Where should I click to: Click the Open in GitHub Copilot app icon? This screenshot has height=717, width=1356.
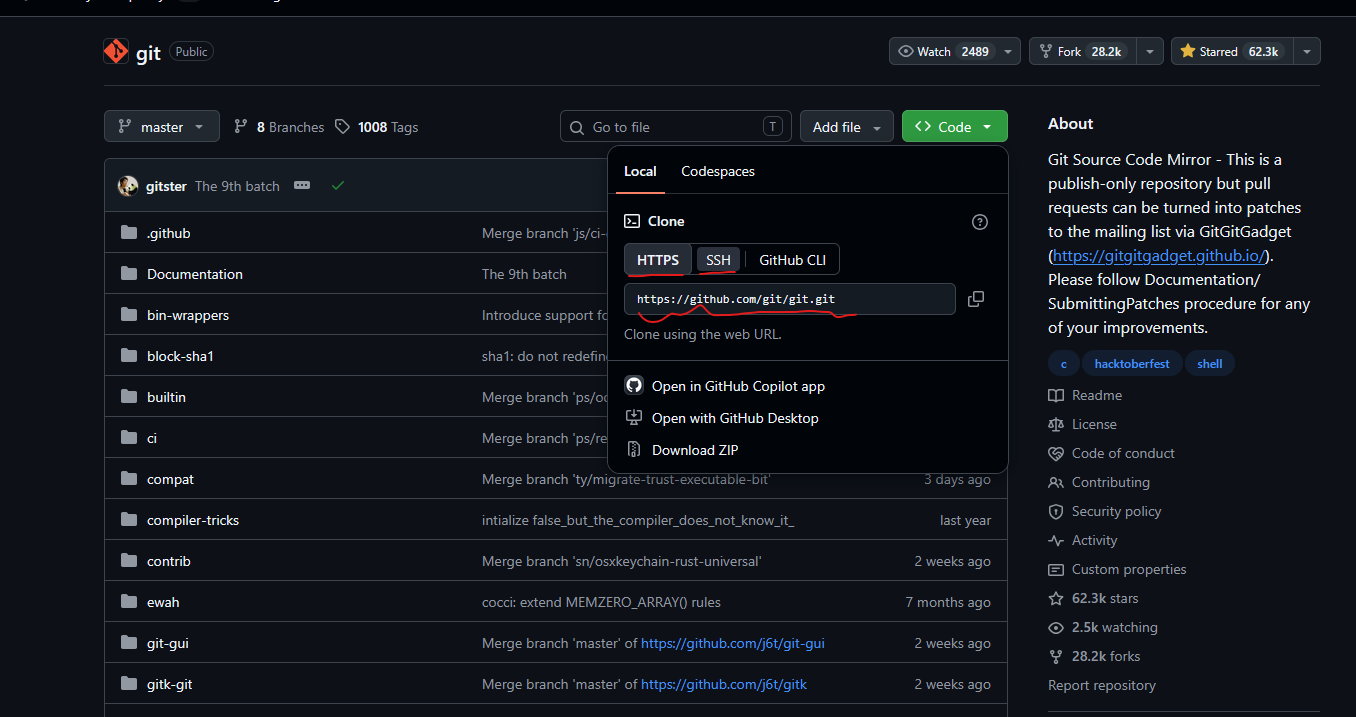(633, 386)
